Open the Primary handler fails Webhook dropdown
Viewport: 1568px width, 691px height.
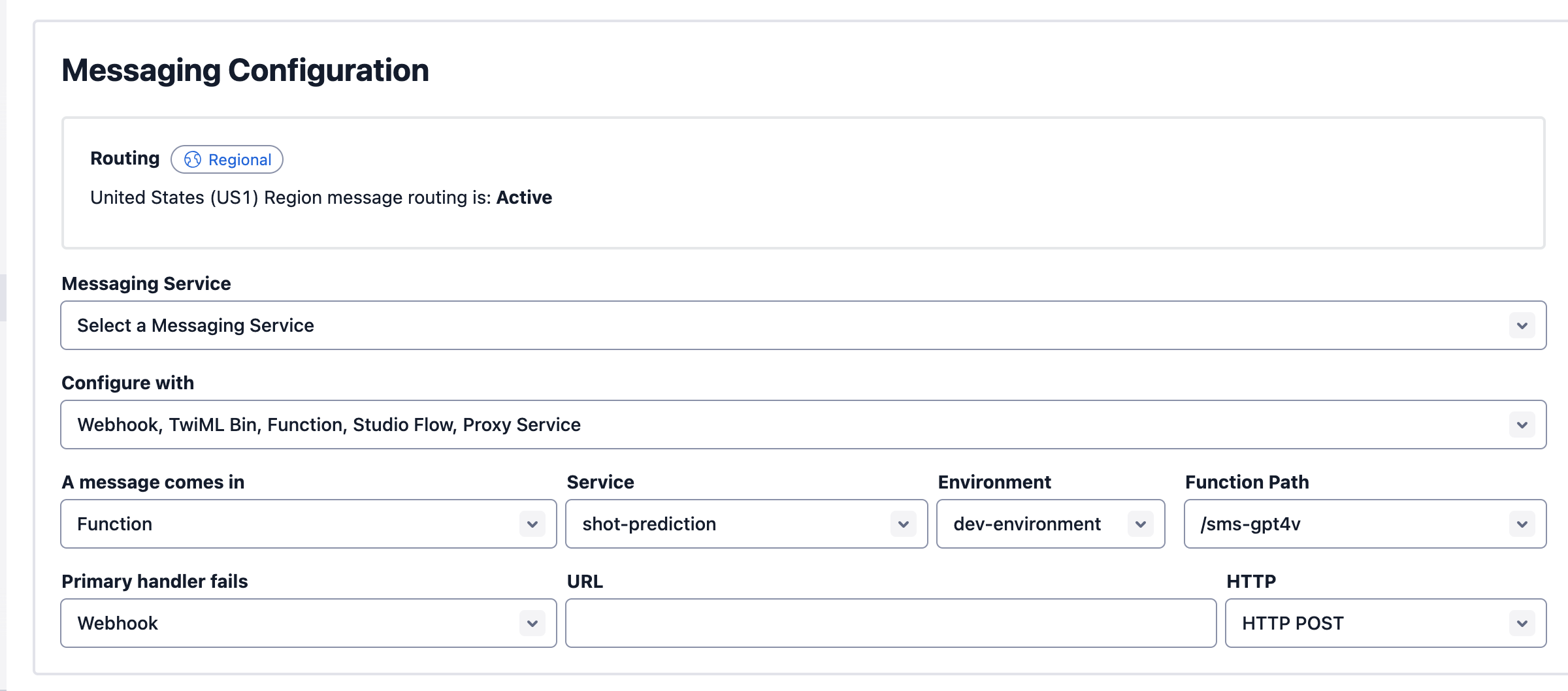(x=294, y=623)
